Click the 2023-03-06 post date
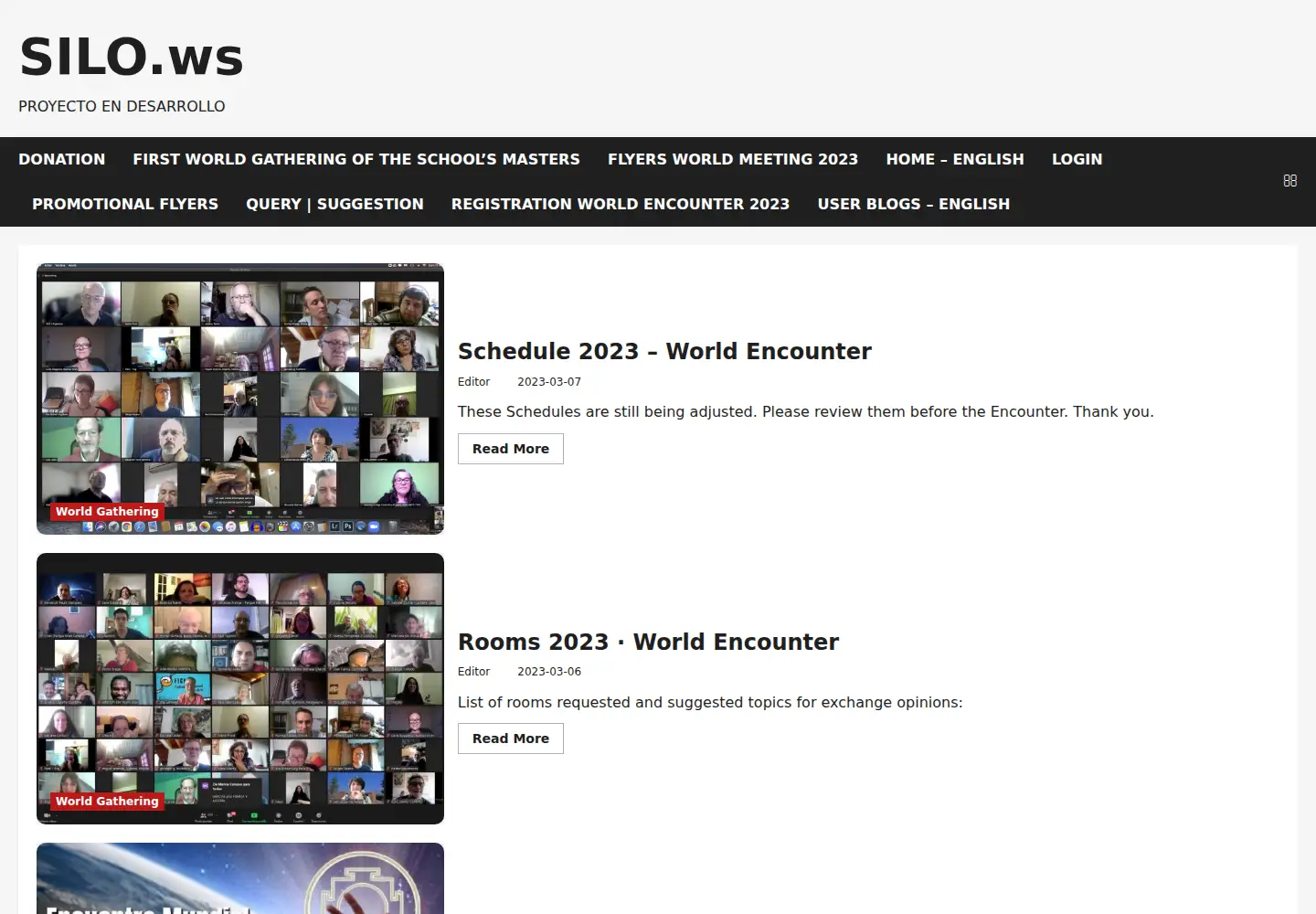The width and height of the screenshot is (1316, 914). click(549, 672)
